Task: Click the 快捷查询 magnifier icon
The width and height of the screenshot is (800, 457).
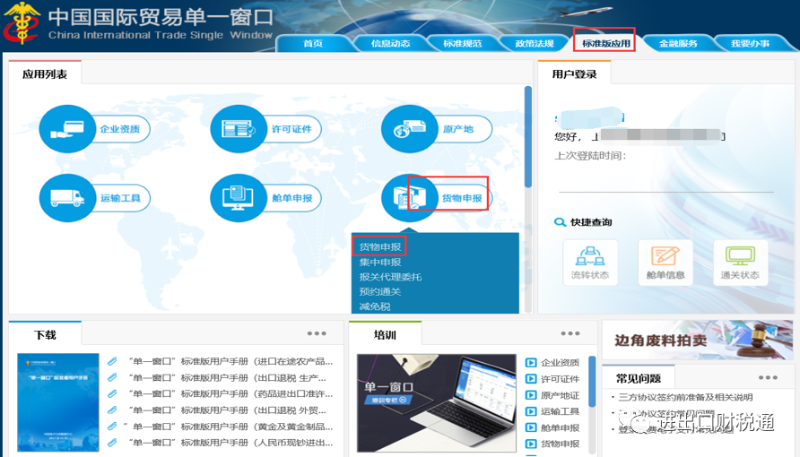Action: pyautogui.click(x=560, y=222)
